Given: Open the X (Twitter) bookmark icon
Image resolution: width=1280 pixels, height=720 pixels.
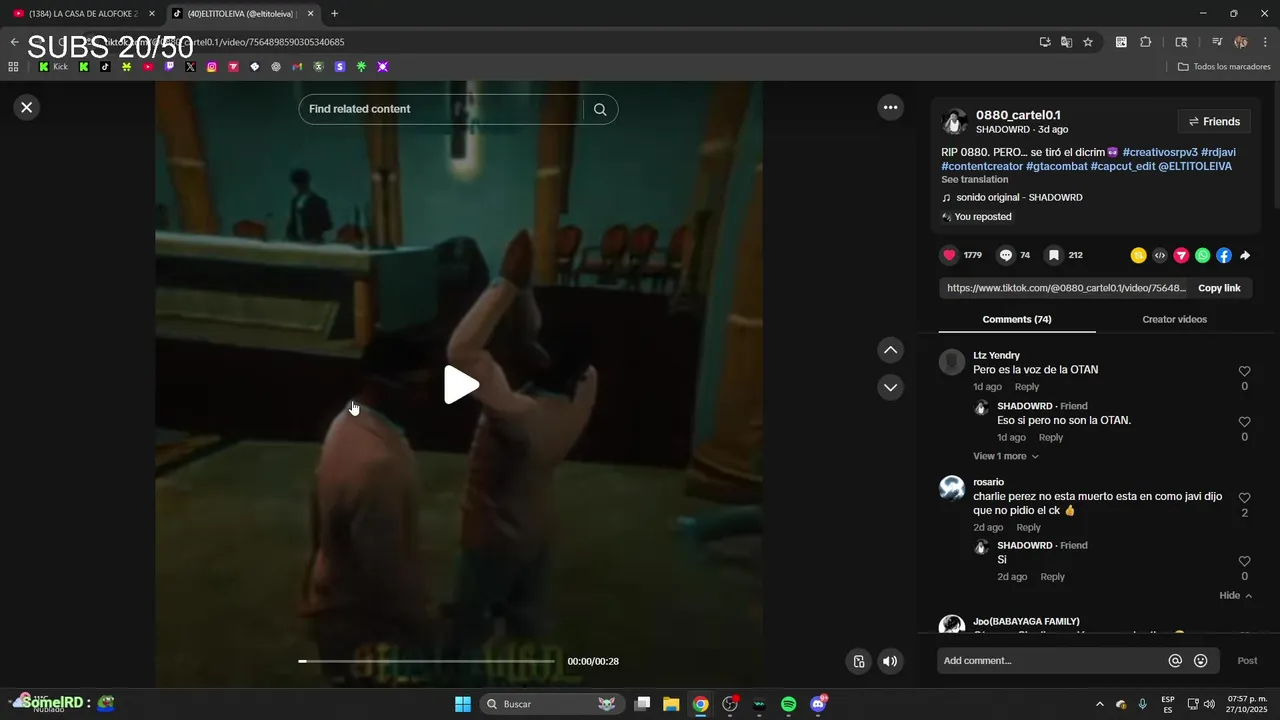Looking at the screenshot, I should 190,67.
